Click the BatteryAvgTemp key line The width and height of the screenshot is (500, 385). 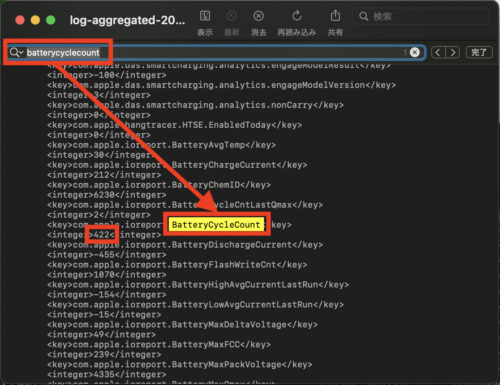(162, 145)
